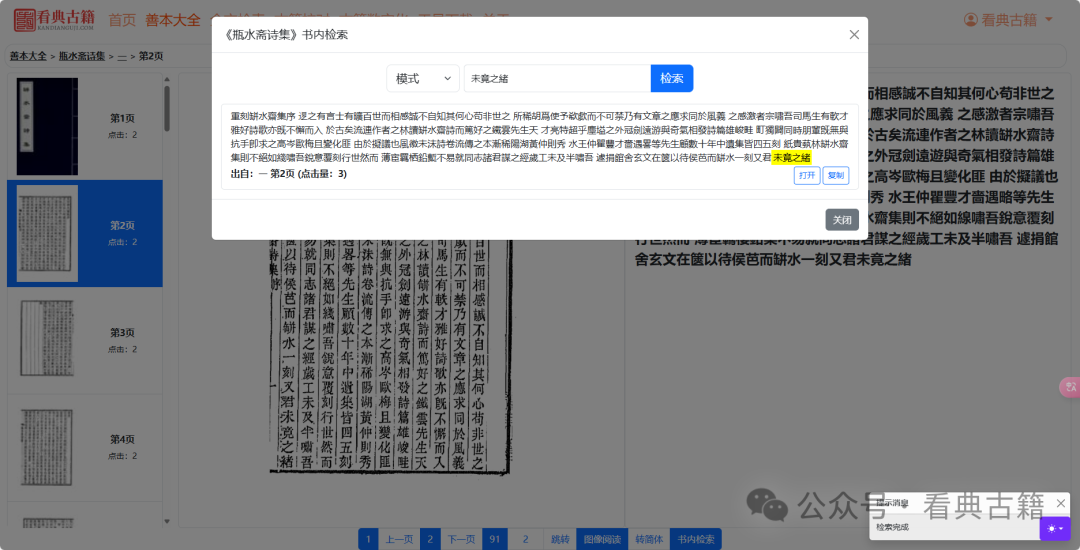Select the 第1页 page thumbnail
The image size is (1080, 550).
pos(85,126)
